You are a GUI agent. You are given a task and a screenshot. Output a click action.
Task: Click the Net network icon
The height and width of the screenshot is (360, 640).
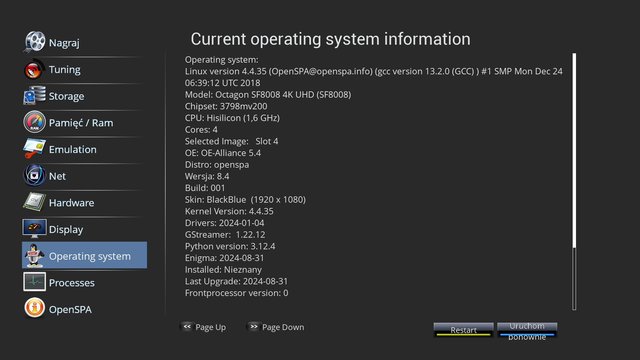[x=34, y=176]
